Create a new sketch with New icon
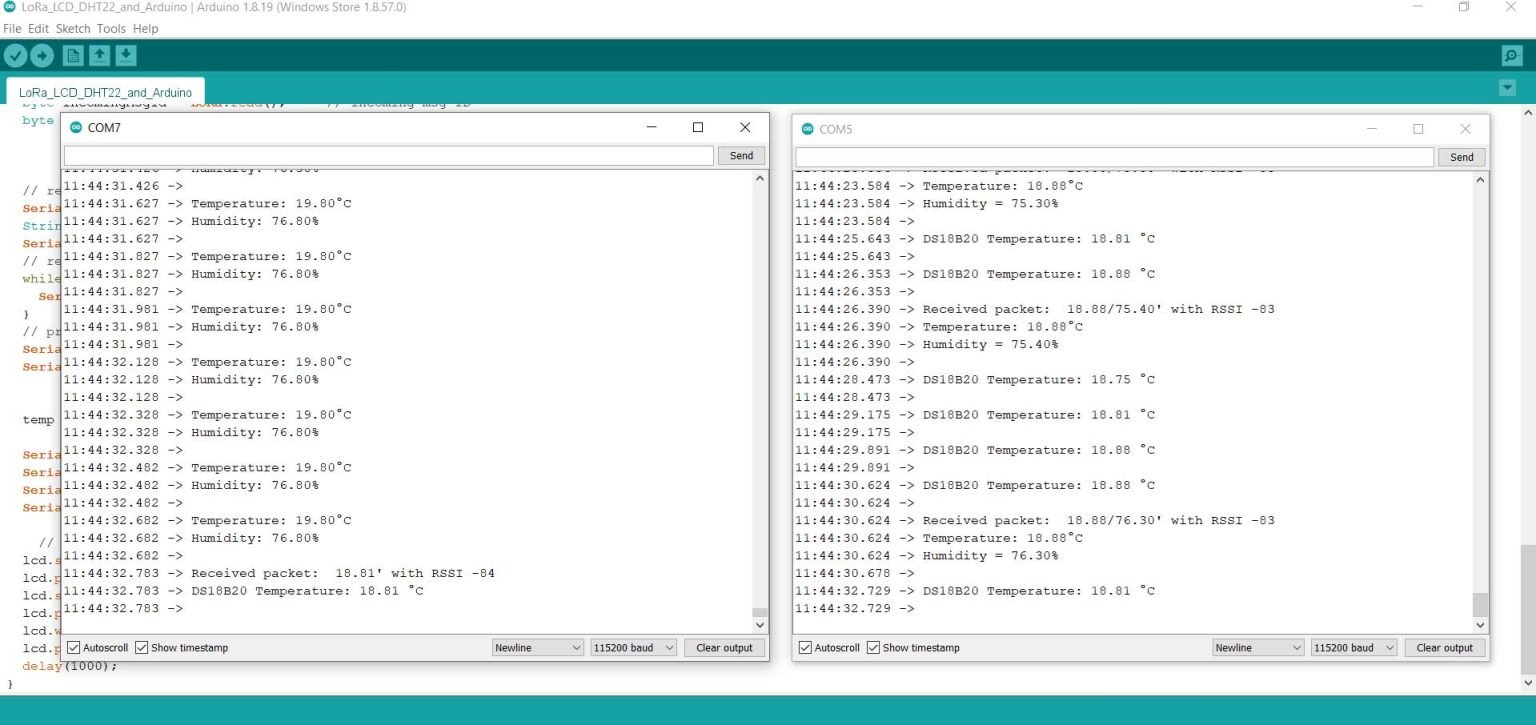 (x=74, y=56)
